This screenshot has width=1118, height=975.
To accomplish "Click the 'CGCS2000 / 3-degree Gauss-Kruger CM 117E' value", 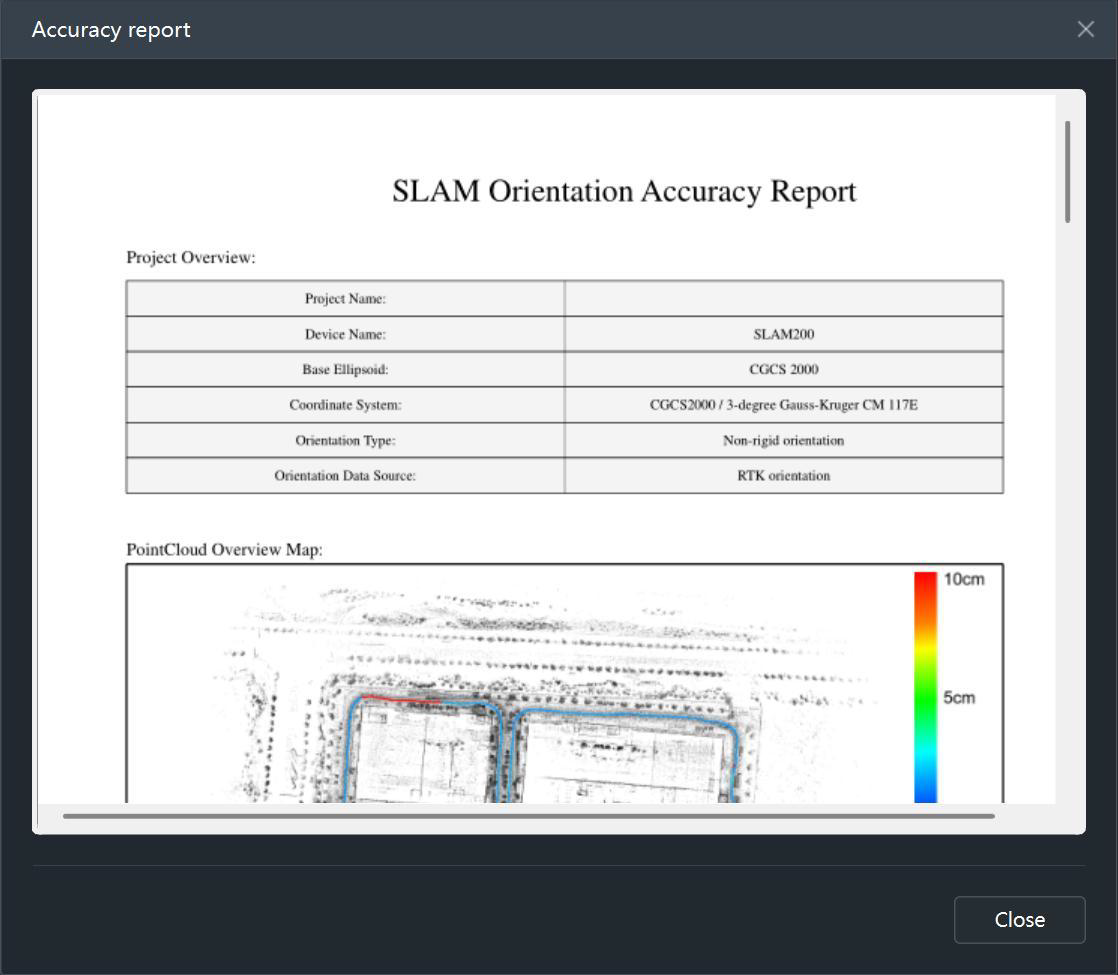I will pos(784,404).
